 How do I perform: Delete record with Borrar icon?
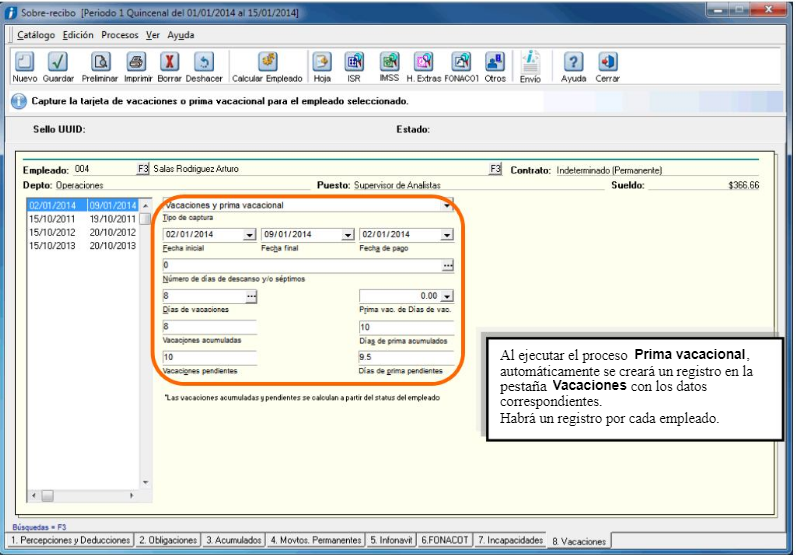[170, 62]
